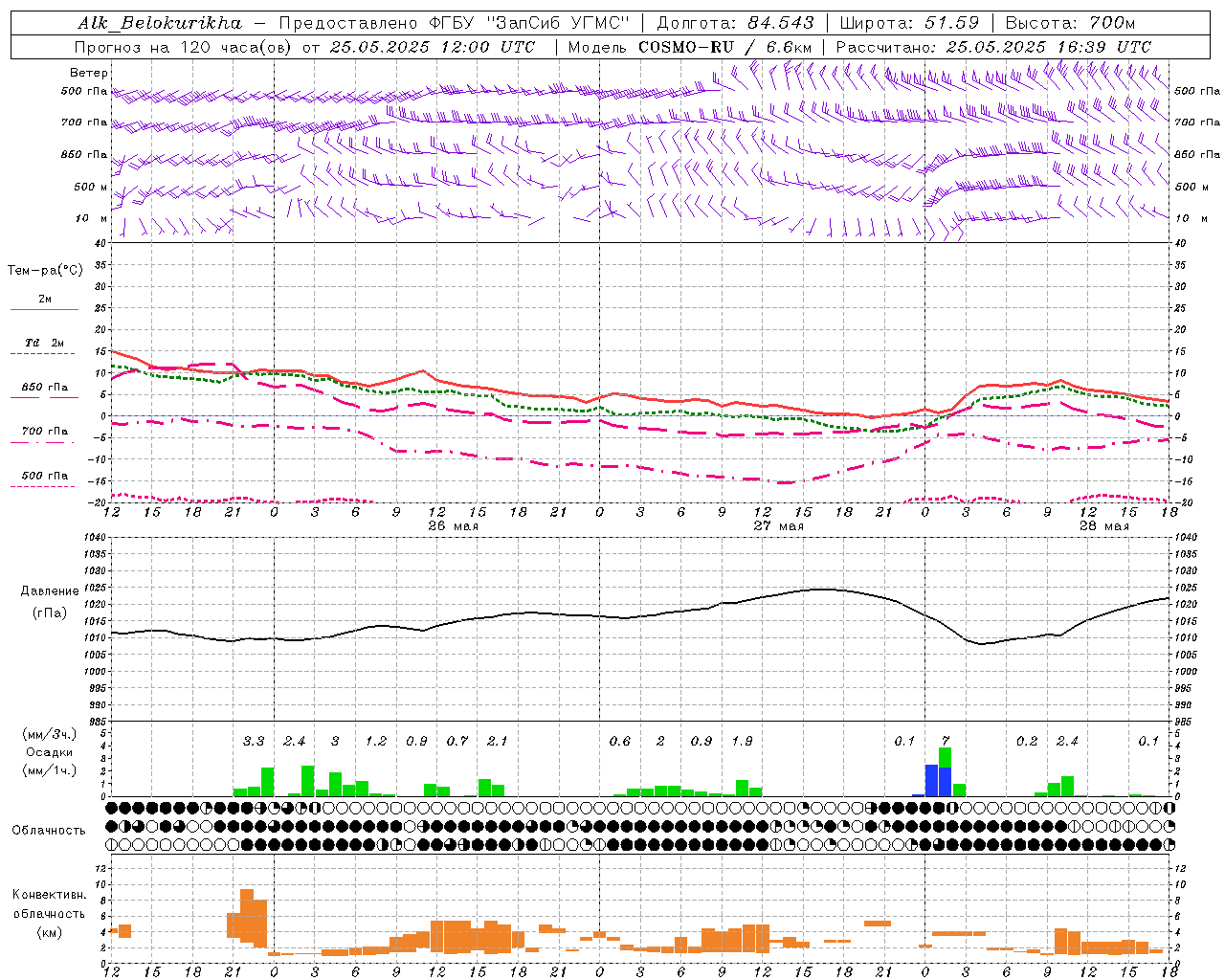Click 'Прогноз на 120 часа(ов)' forecast text
1225x980 pixels.
[183, 47]
